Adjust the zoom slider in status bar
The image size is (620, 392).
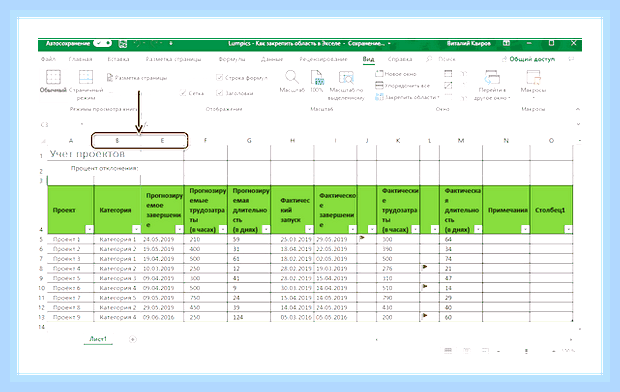tap(526, 350)
